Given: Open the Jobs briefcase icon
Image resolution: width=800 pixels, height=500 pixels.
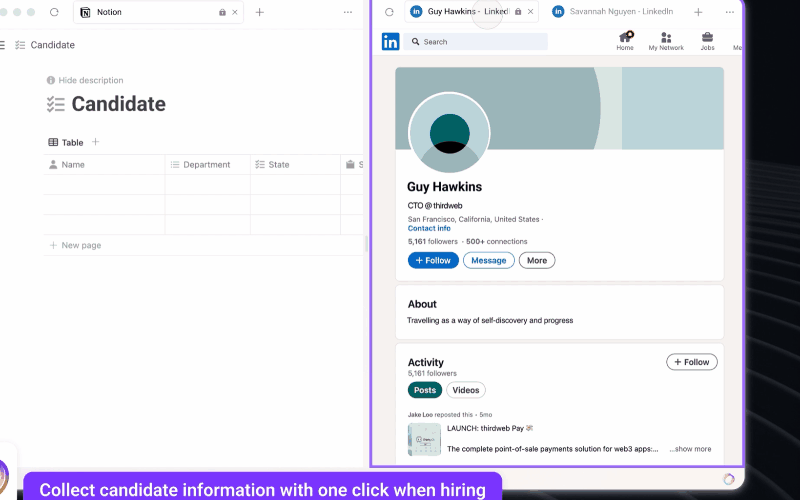Looking at the screenshot, I should pyautogui.click(x=707, y=38).
